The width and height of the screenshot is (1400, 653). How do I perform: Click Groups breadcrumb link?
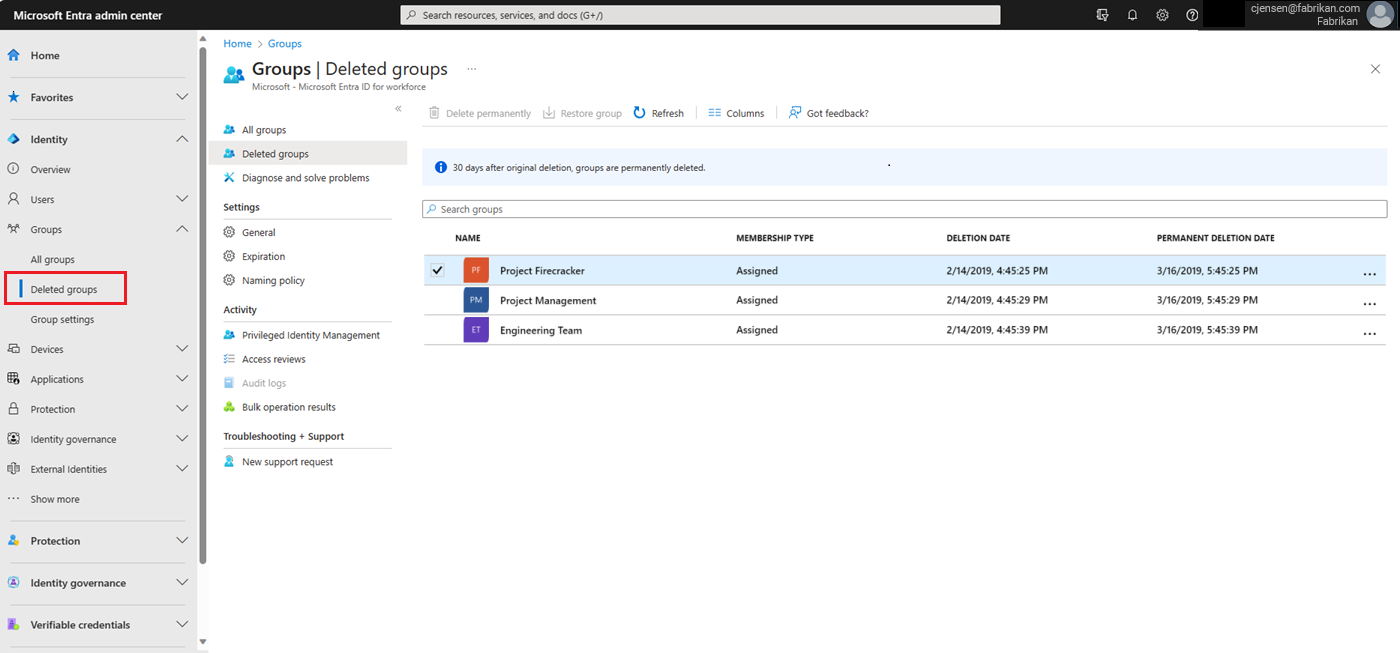[284, 44]
